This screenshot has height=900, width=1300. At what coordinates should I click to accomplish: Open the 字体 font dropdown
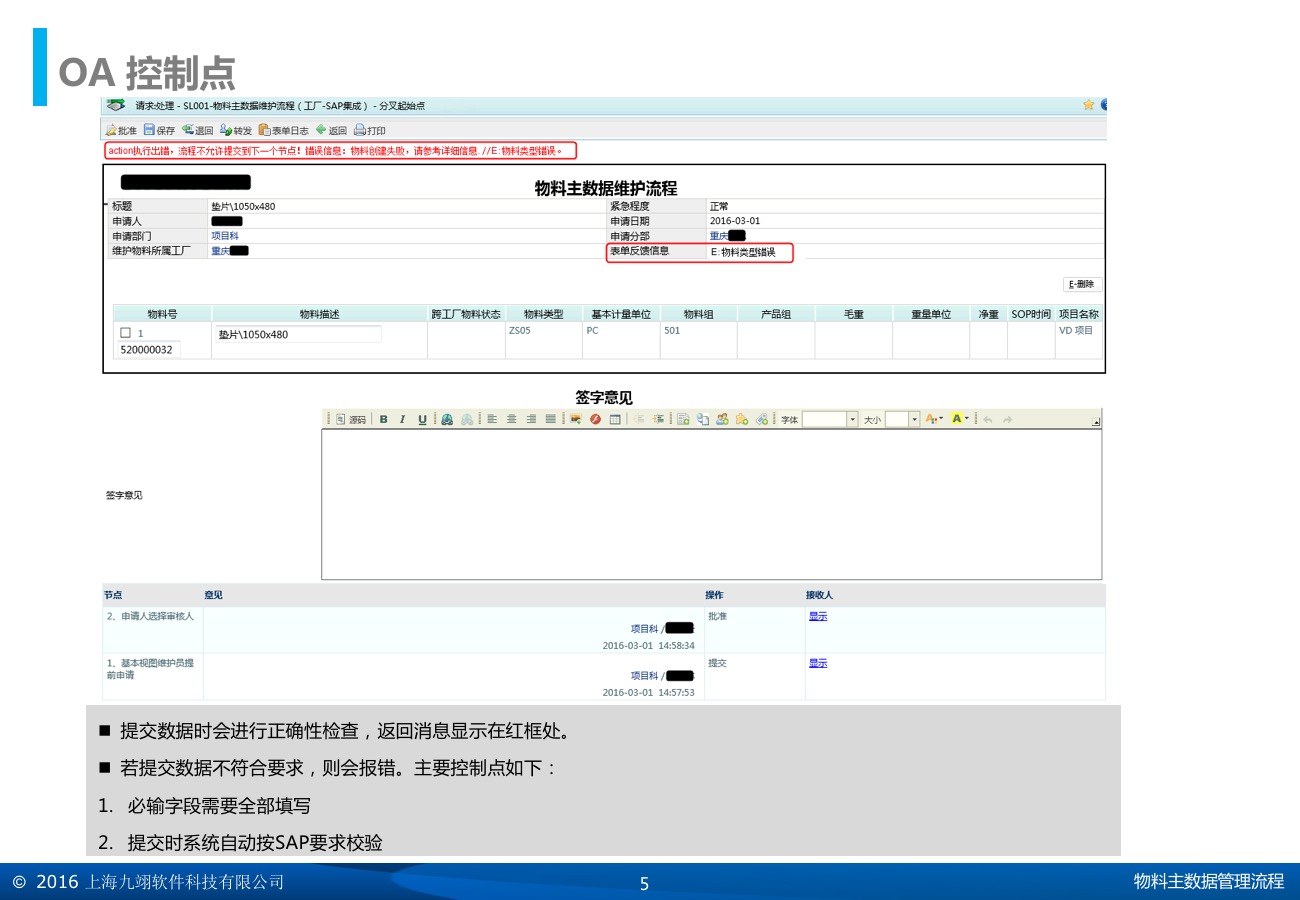[852, 419]
